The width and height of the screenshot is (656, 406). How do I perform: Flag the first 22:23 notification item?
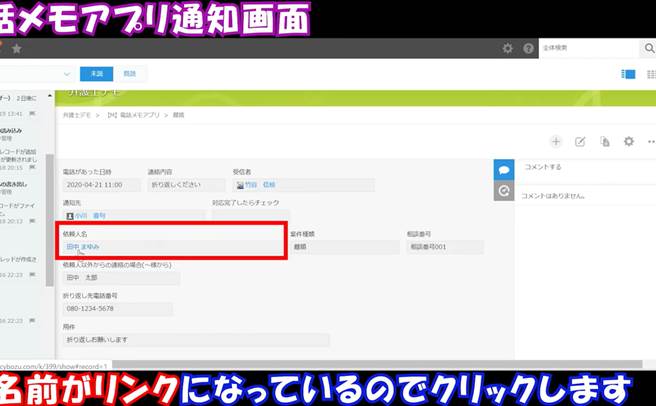[x=32, y=275]
